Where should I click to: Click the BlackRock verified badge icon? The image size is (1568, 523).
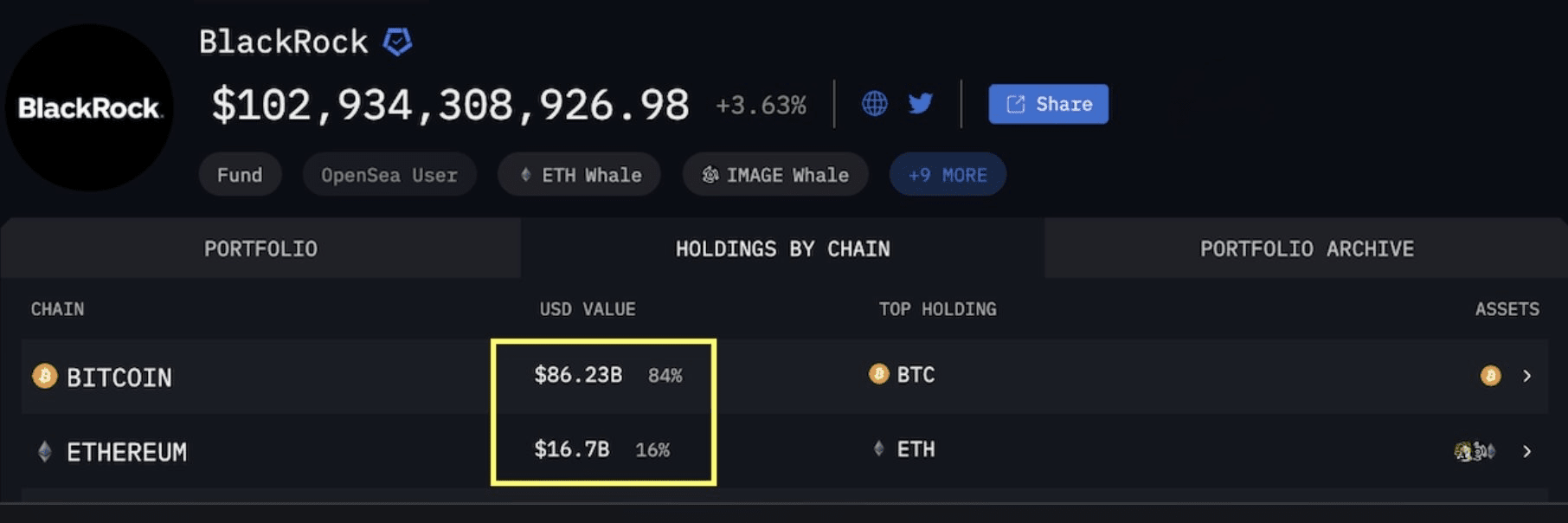tap(397, 42)
